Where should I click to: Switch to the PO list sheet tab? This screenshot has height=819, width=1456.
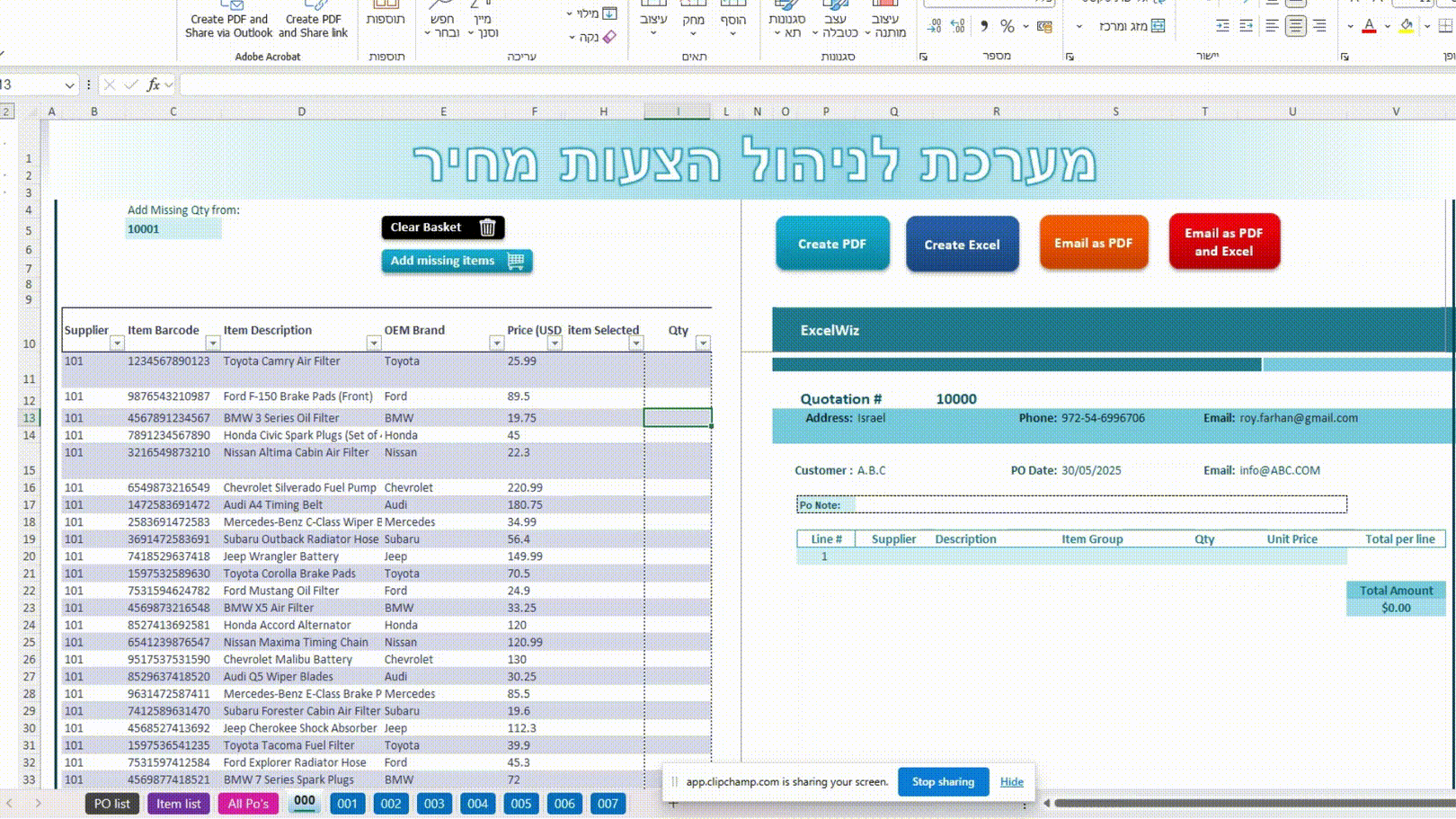point(112,804)
